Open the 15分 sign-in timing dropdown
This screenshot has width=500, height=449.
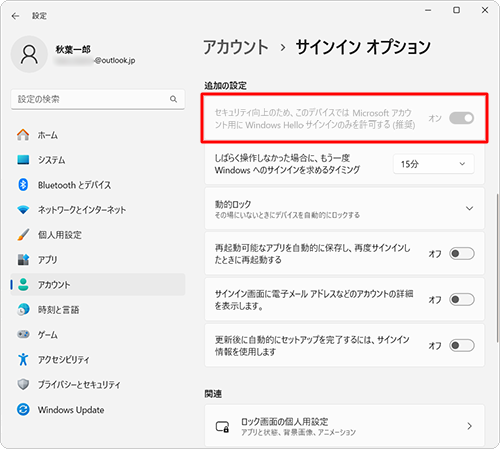point(433,164)
